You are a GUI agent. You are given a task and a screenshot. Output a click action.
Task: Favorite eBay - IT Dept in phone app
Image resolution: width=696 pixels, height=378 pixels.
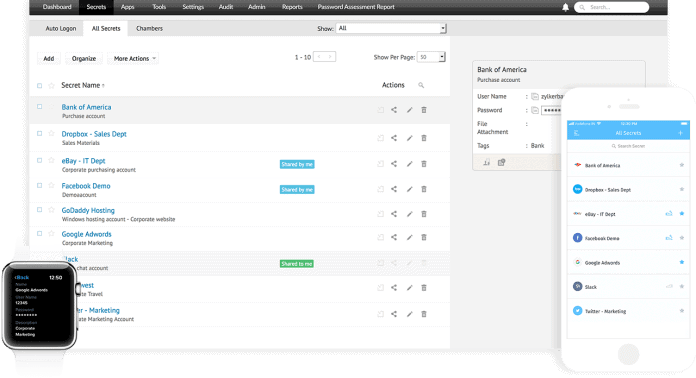pyautogui.click(x=682, y=213)
